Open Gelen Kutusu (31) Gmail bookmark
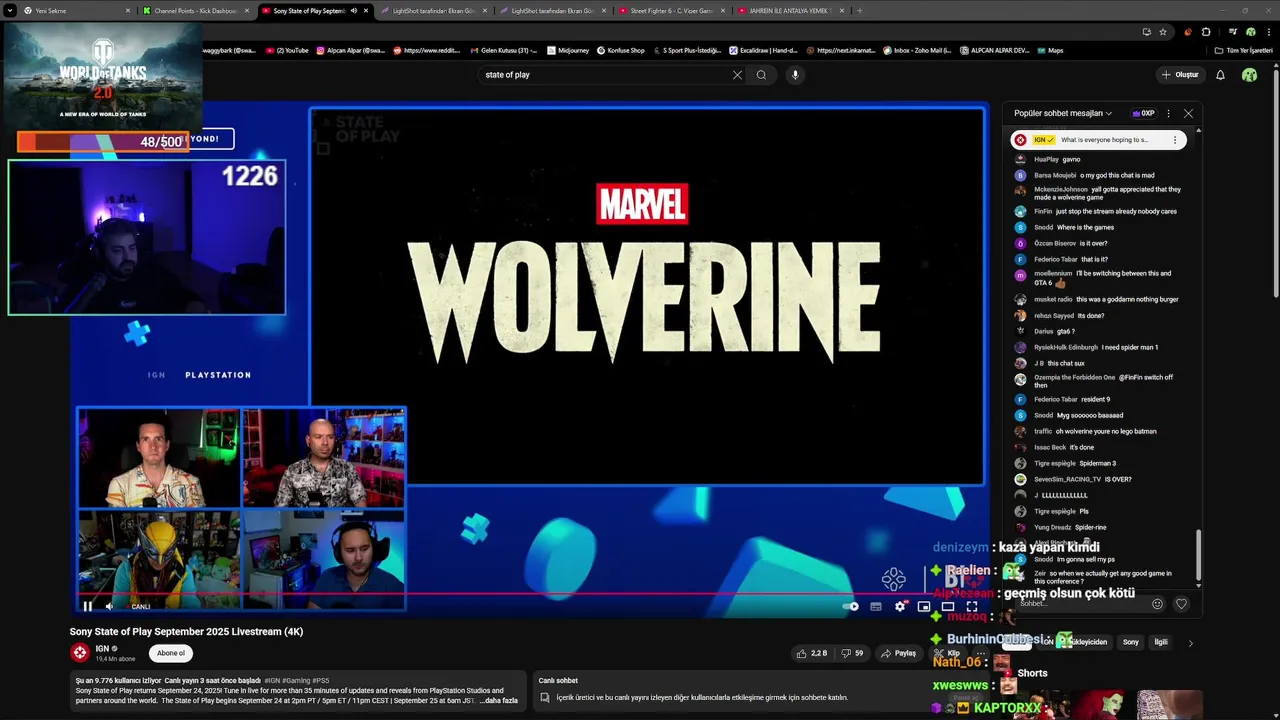This screenshot has height=720, width=1280. (x=503, y=50)
